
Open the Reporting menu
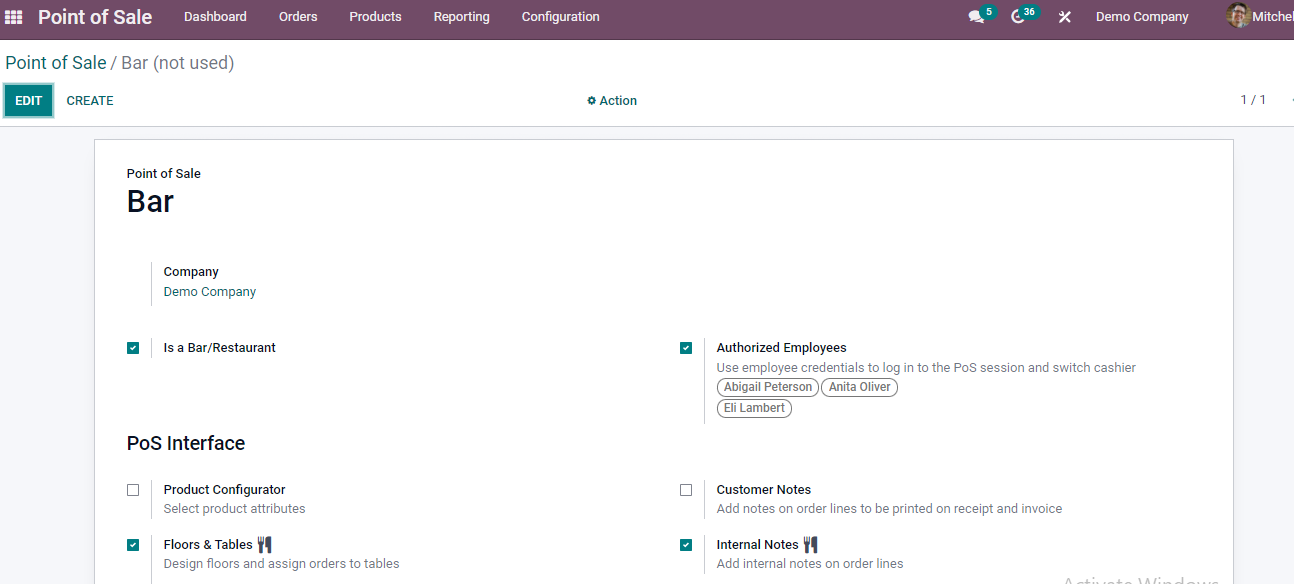pos(462,17)
